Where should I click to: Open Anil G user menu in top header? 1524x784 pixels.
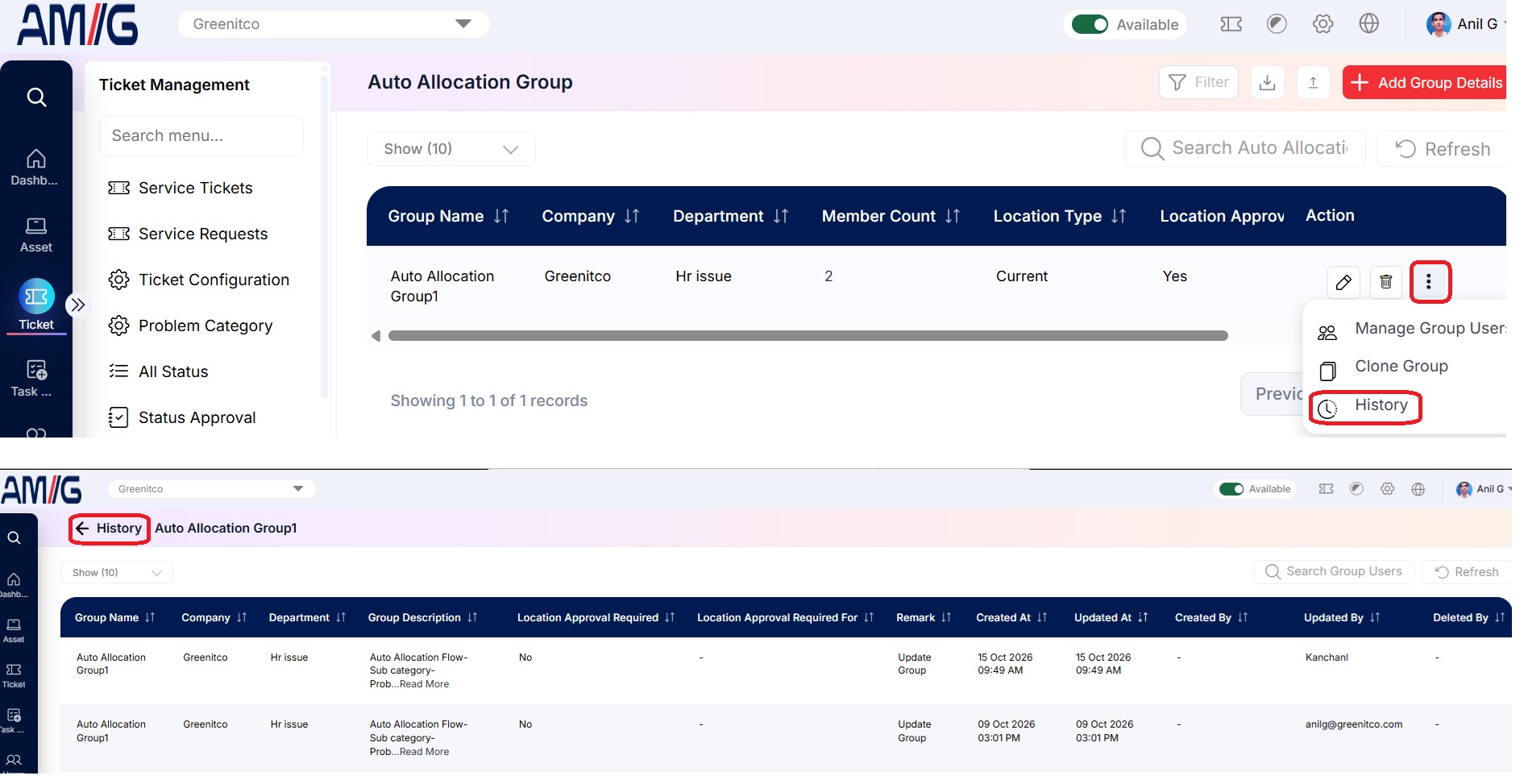click(1464, 24)
